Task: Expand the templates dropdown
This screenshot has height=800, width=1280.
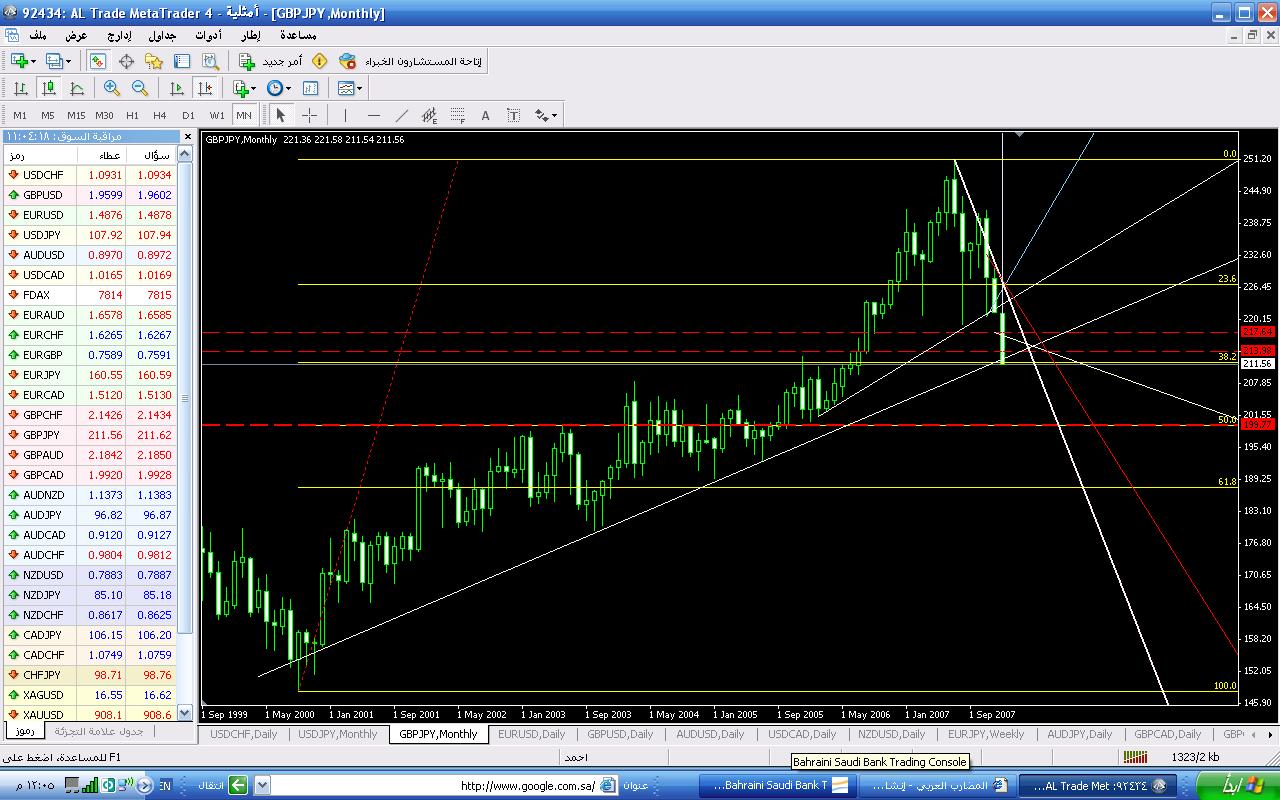Action: 349,88
